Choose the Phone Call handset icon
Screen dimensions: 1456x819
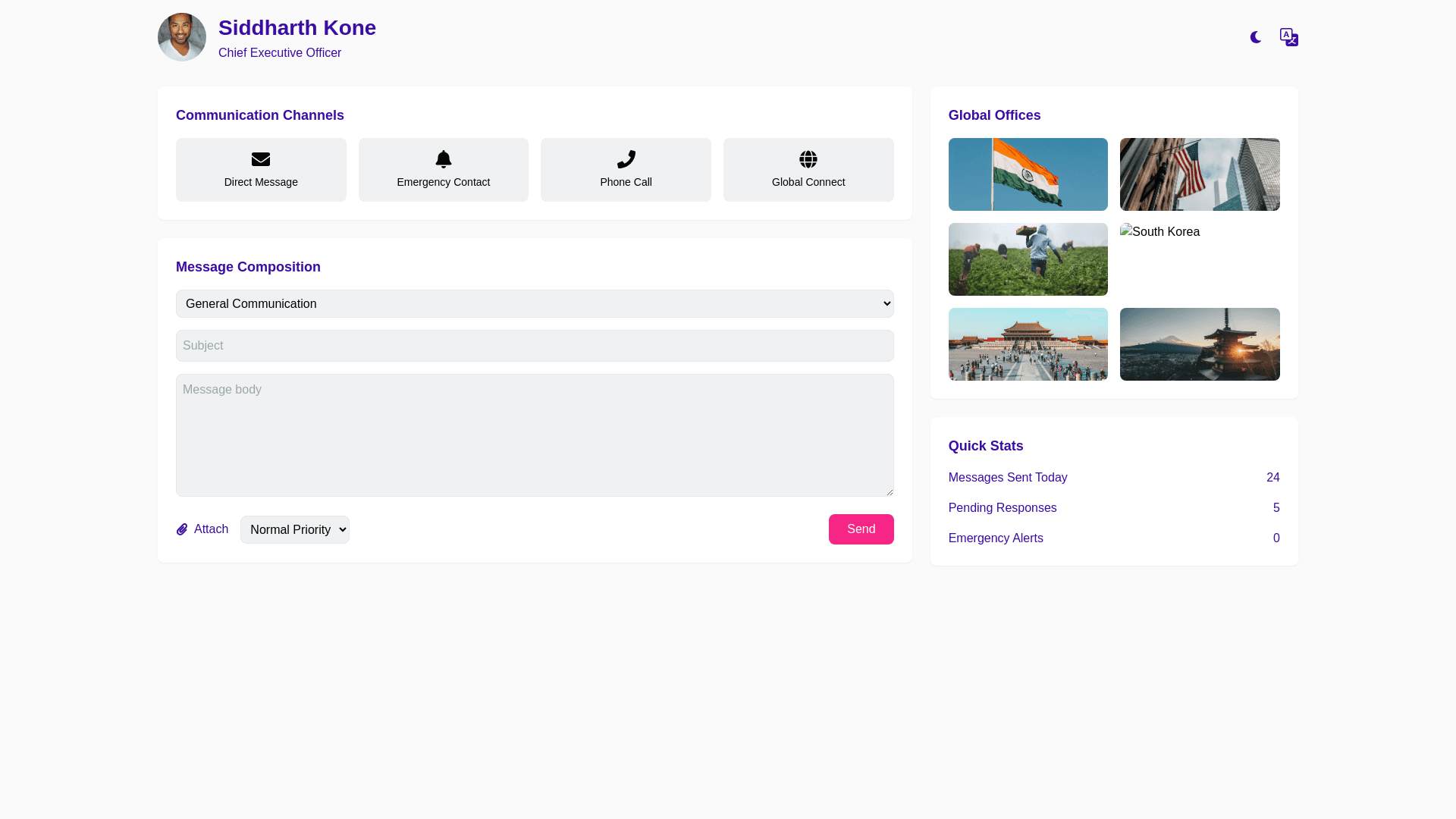click(x=626, y=159)
